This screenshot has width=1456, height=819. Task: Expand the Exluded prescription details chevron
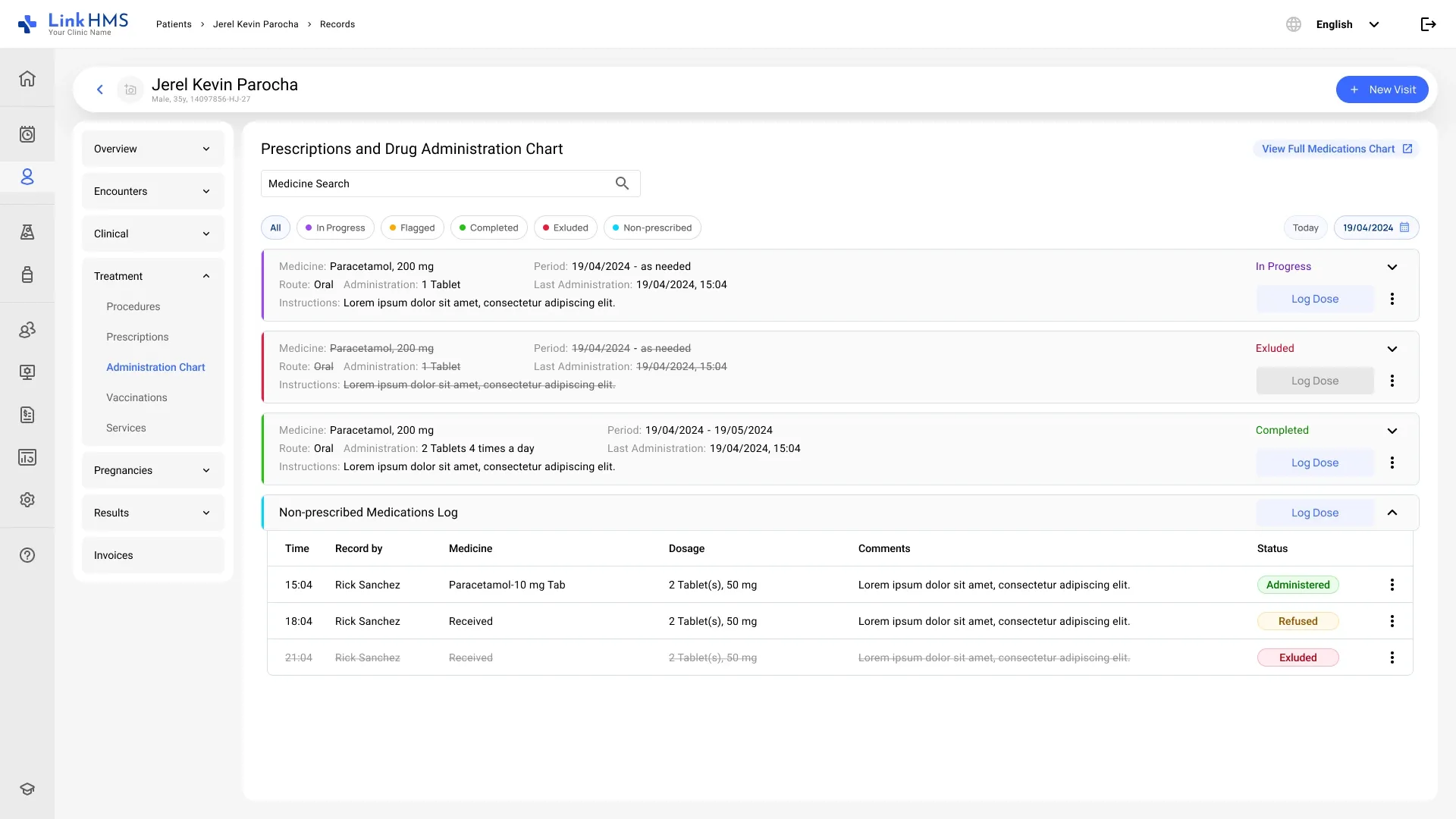pos(1392,349)
